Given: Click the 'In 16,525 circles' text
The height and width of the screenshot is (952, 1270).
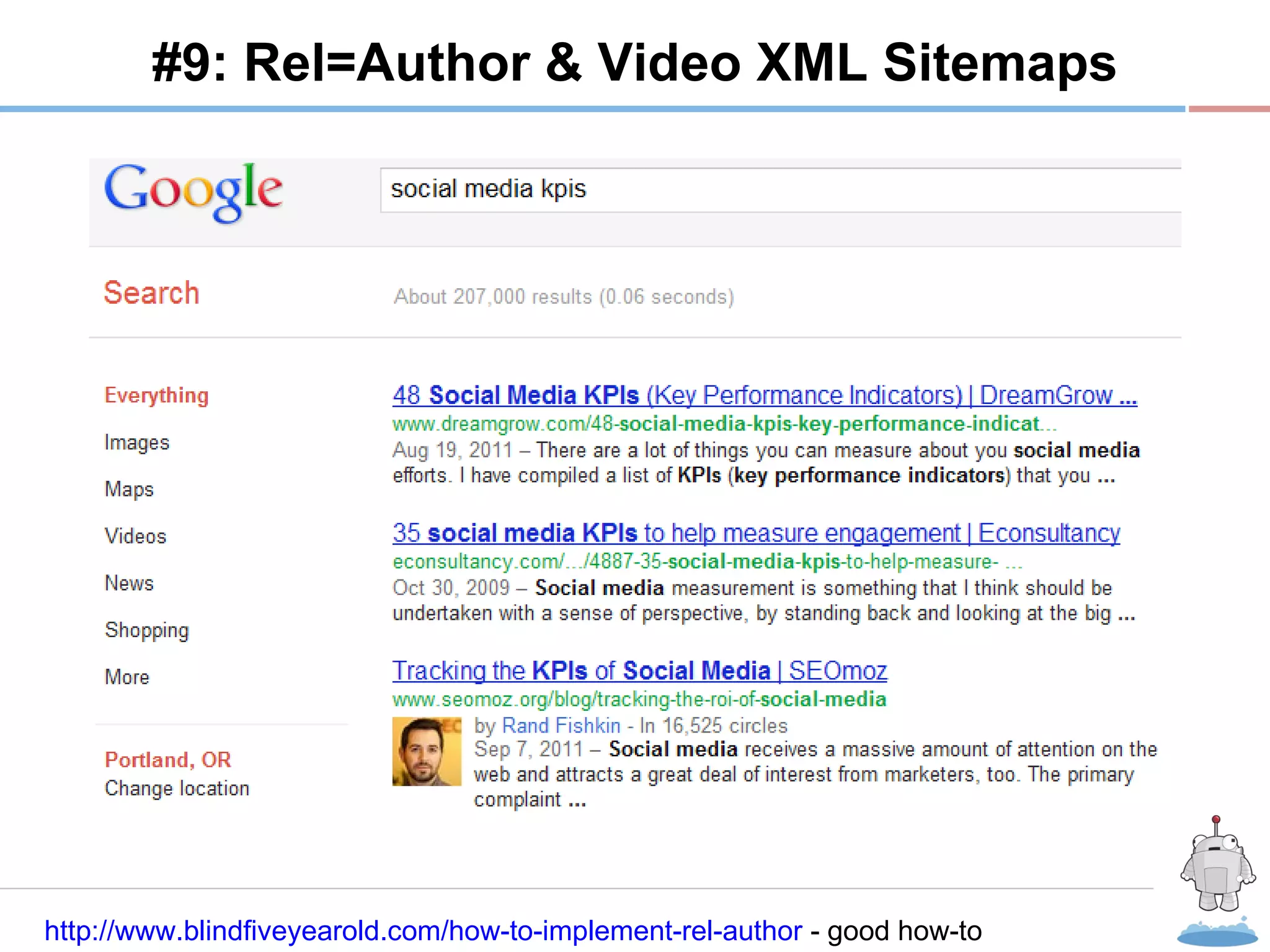Looking at the screenshot, I should pos(713,725).
